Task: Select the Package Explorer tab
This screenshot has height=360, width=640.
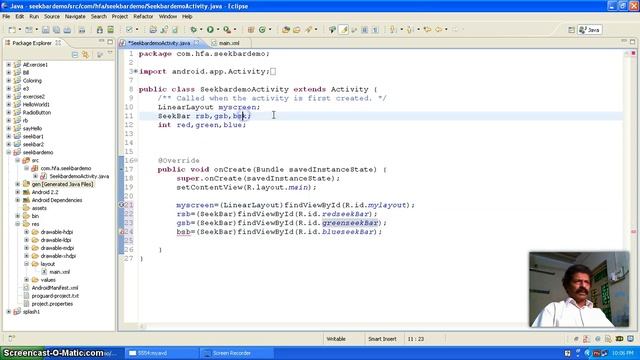Action: [x=32, y=43]
